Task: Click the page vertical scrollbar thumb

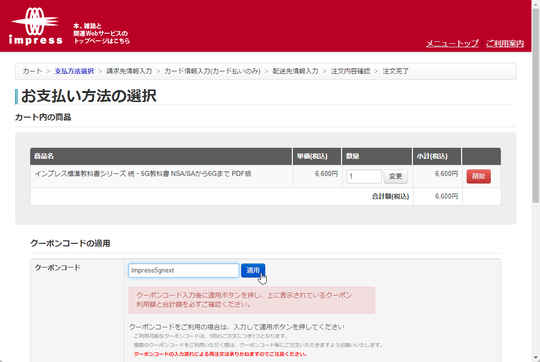Action: click(x=536, y=105)
